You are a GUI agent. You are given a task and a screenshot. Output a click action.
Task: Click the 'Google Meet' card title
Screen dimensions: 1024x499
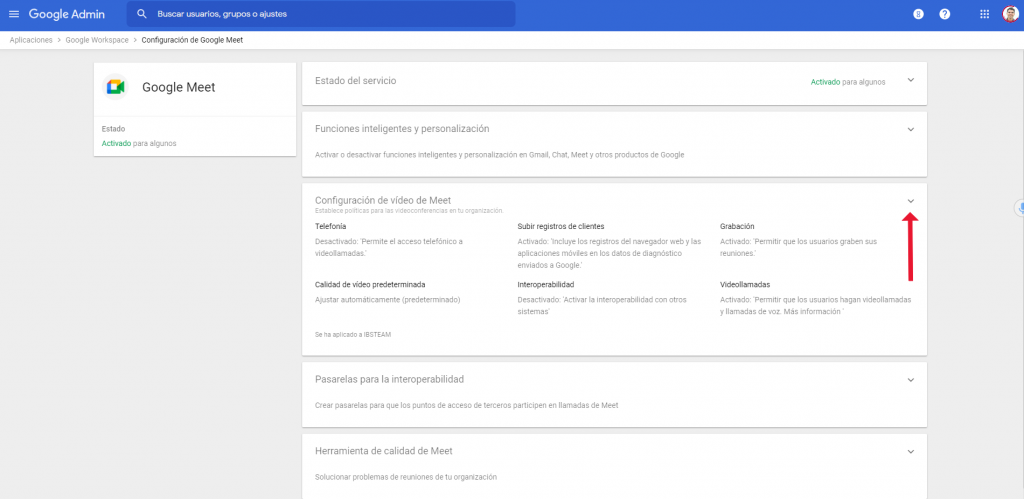tap(178, 87)
